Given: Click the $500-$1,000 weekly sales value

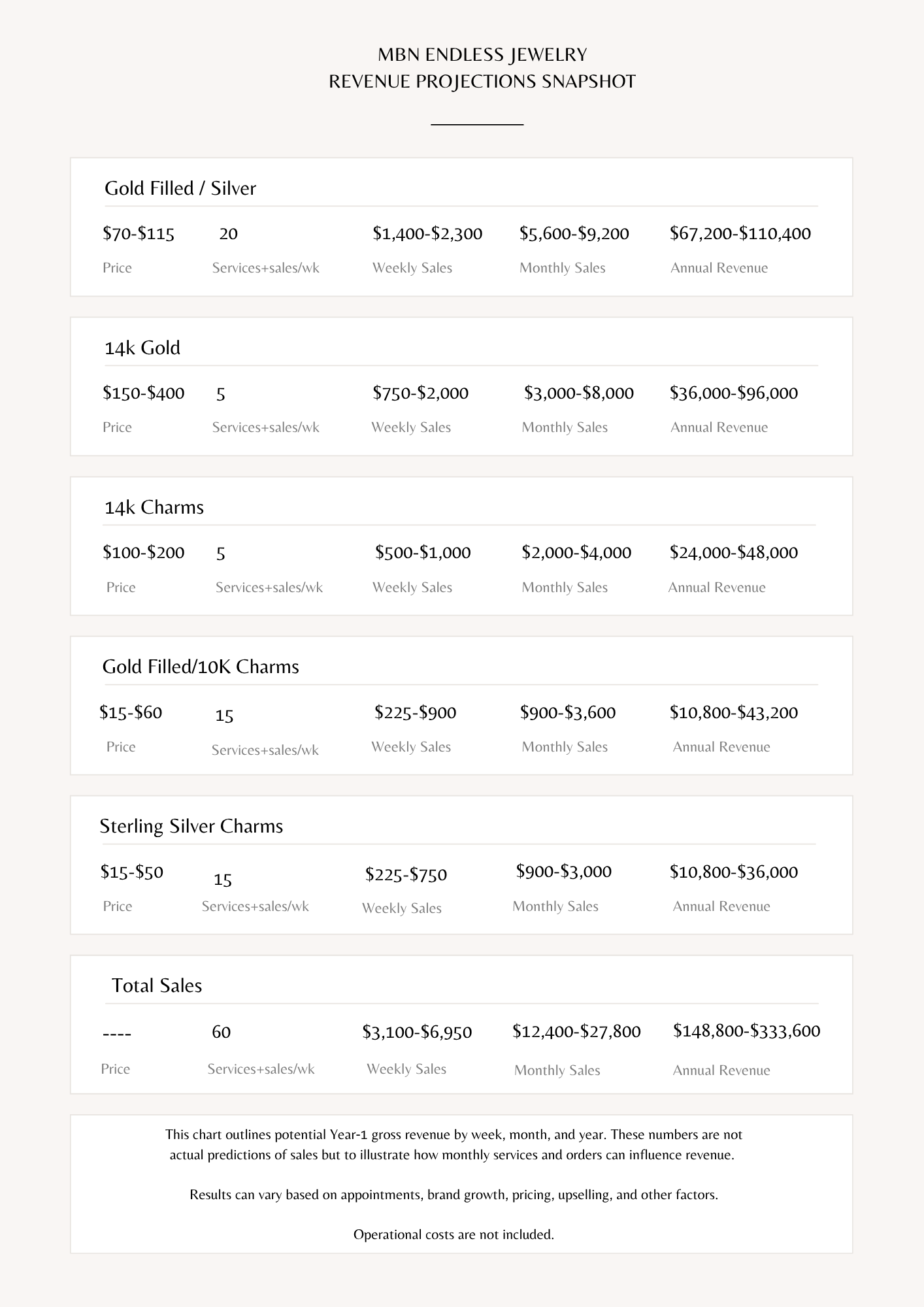Looking at the screenshot, I should [423, 552].
